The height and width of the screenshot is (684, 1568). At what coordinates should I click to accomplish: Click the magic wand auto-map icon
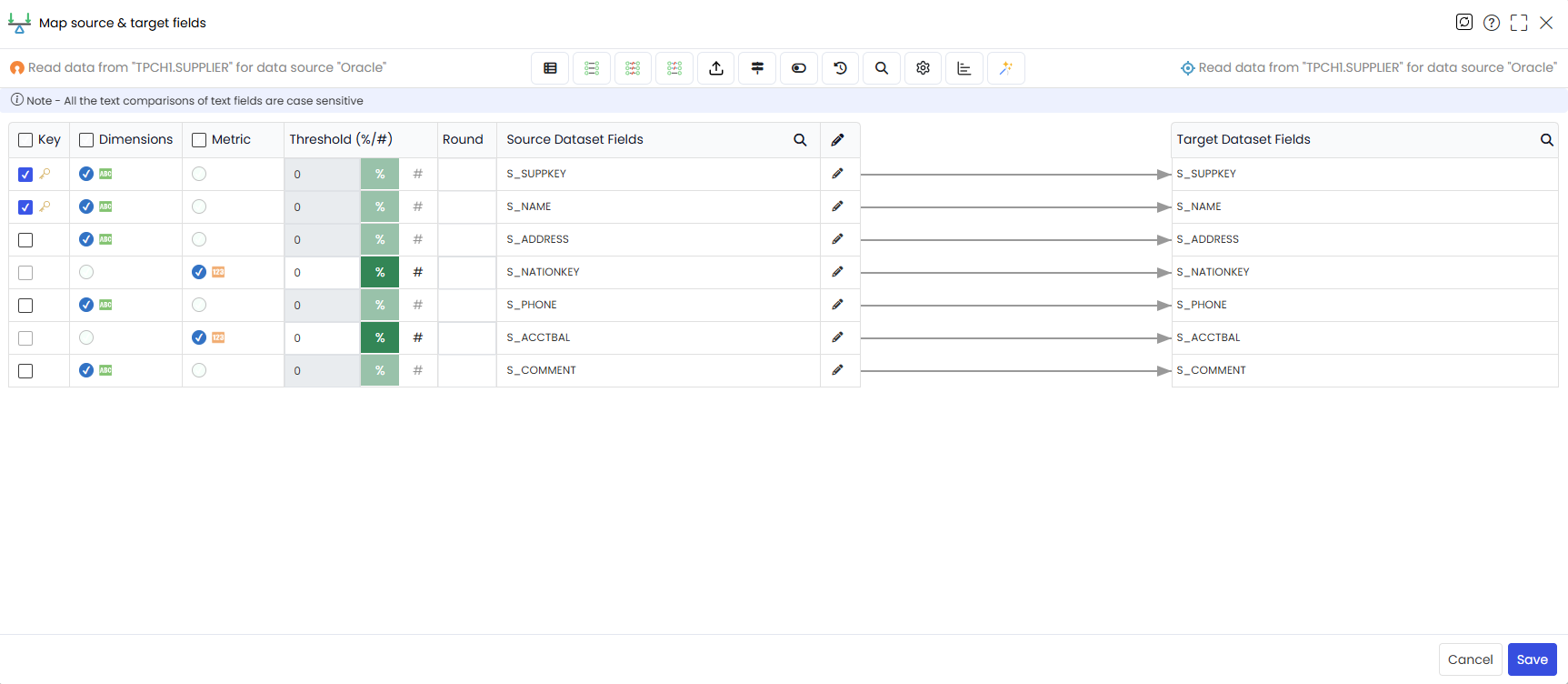[x=1005, y=68]
